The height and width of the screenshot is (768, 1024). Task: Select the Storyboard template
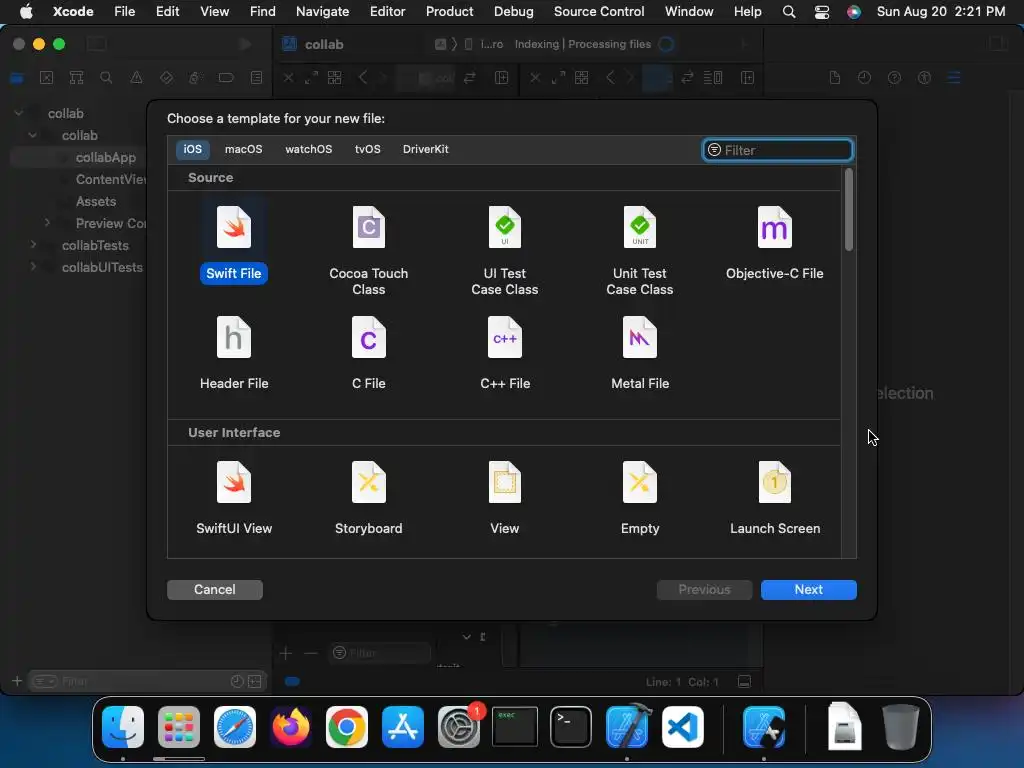[x=368, y=498]
